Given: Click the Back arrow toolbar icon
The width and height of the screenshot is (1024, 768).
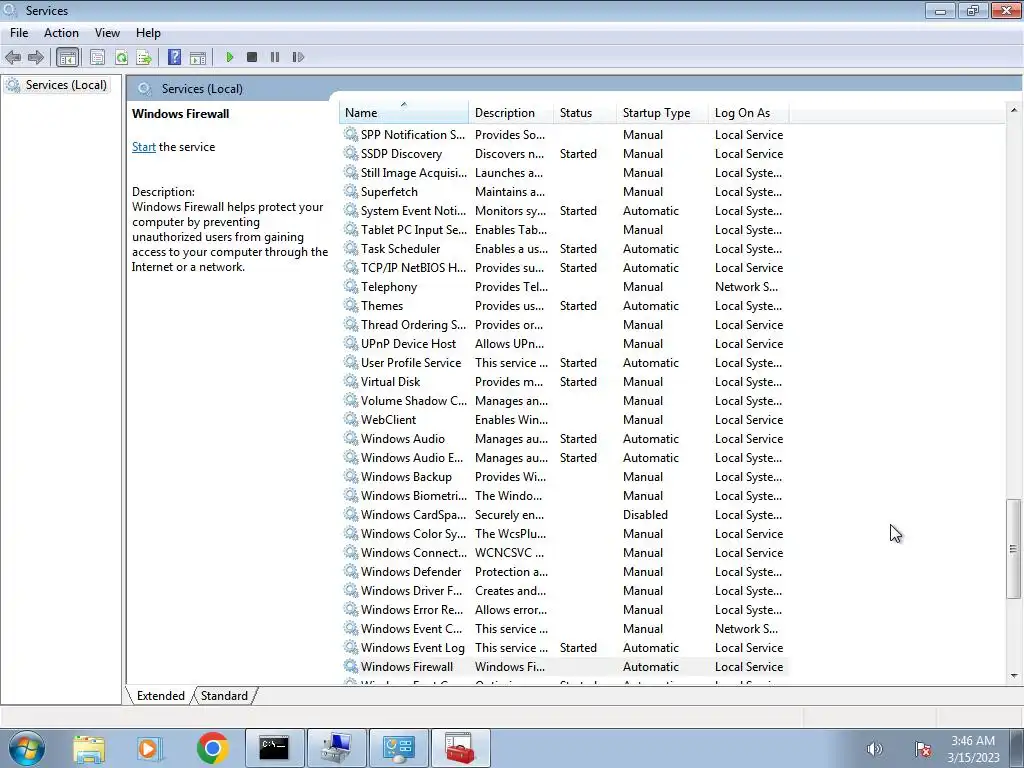Looking at the screenshot, I should [x=13, y=57].
